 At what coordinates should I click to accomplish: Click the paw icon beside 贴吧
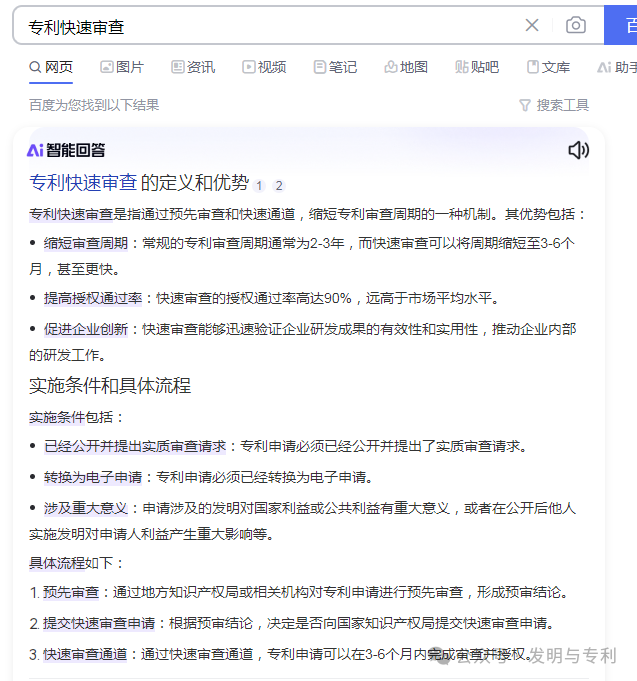point(462,67)
